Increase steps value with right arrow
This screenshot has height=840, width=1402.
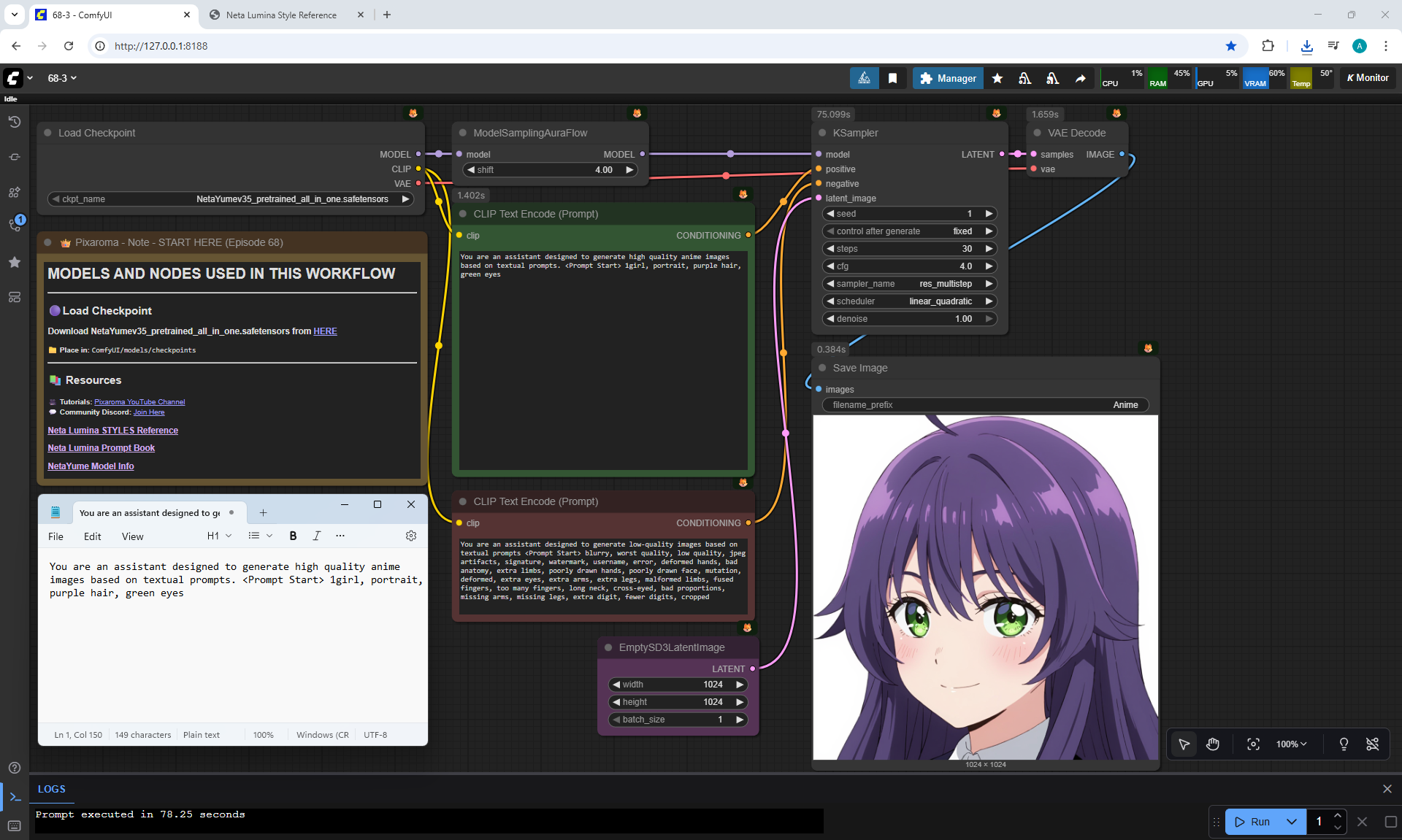pyautogui.click(x=989, y=249)
